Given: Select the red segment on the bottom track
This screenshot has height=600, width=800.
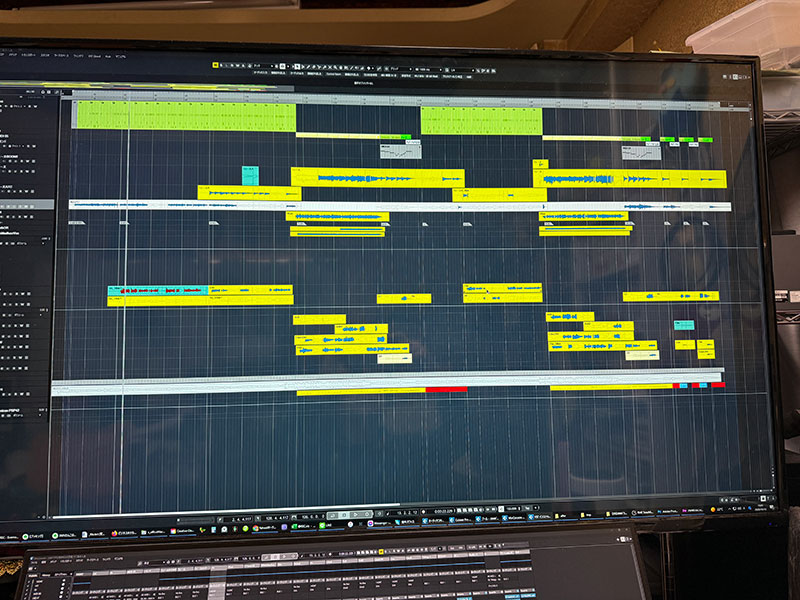Looking at the screenshot, I should coord(446,390).
